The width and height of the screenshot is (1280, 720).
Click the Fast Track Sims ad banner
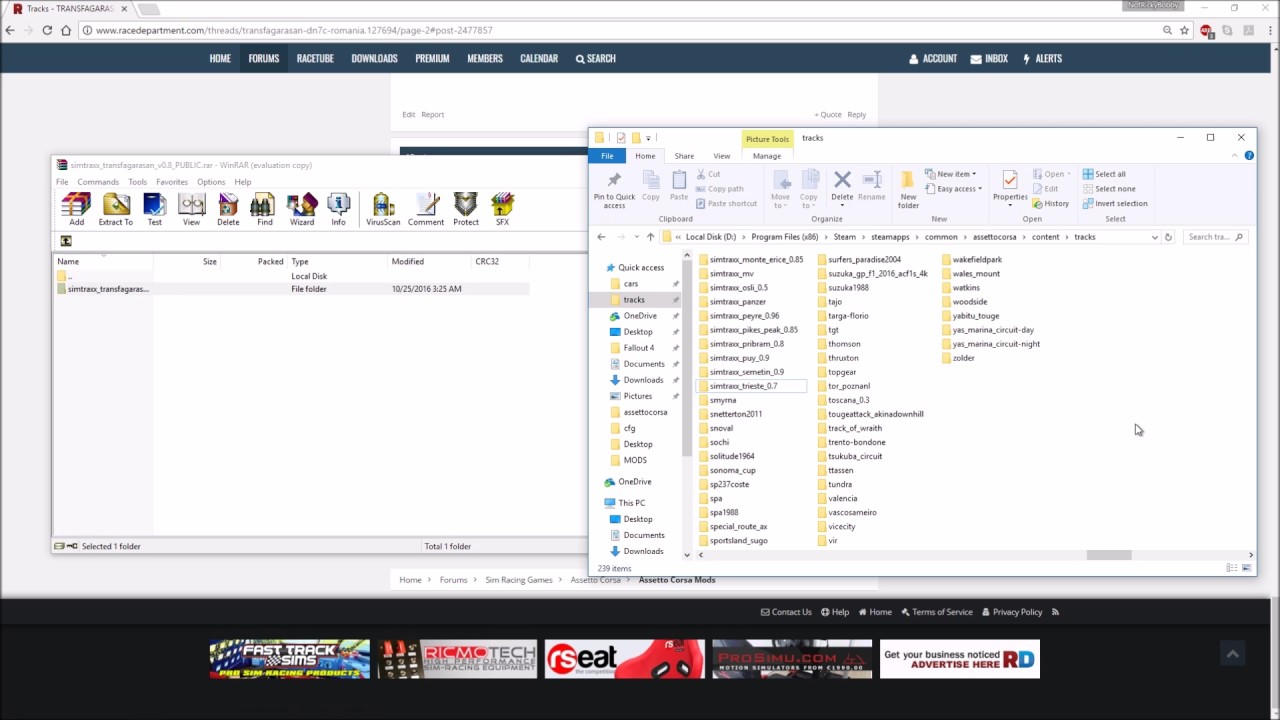[290, 659]
